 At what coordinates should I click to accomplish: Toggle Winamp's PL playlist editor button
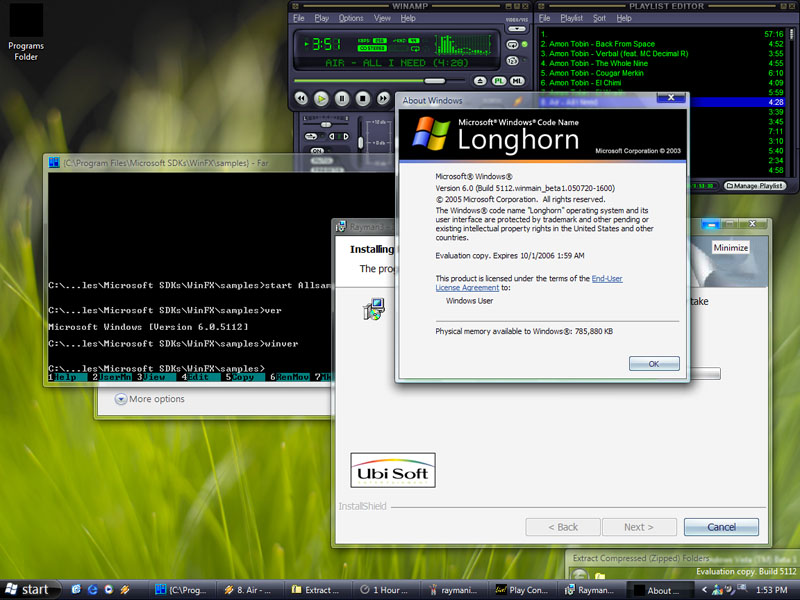click(498, 81)
